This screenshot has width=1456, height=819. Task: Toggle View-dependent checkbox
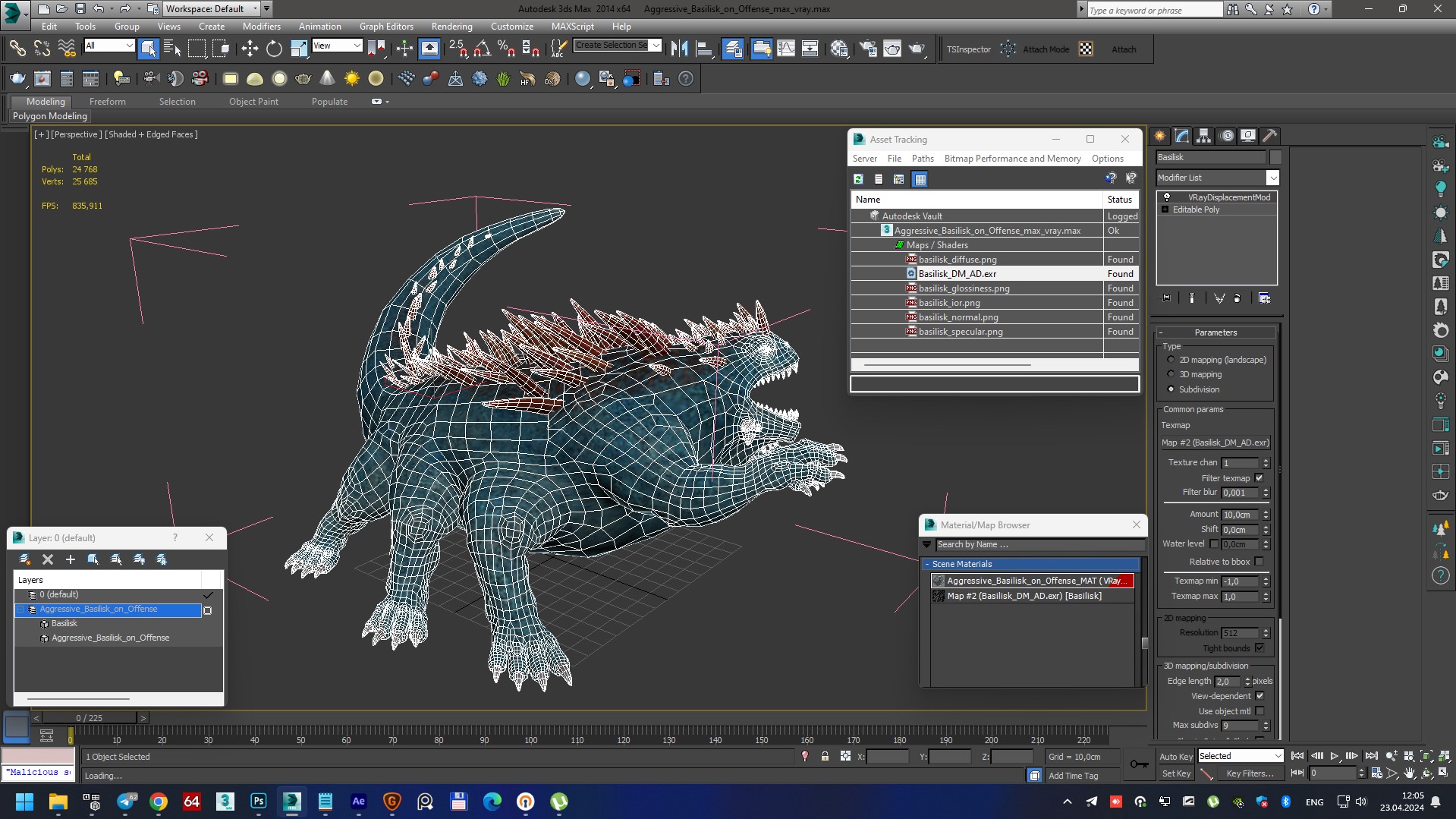pyautogui.click(x=1259, y=696)
